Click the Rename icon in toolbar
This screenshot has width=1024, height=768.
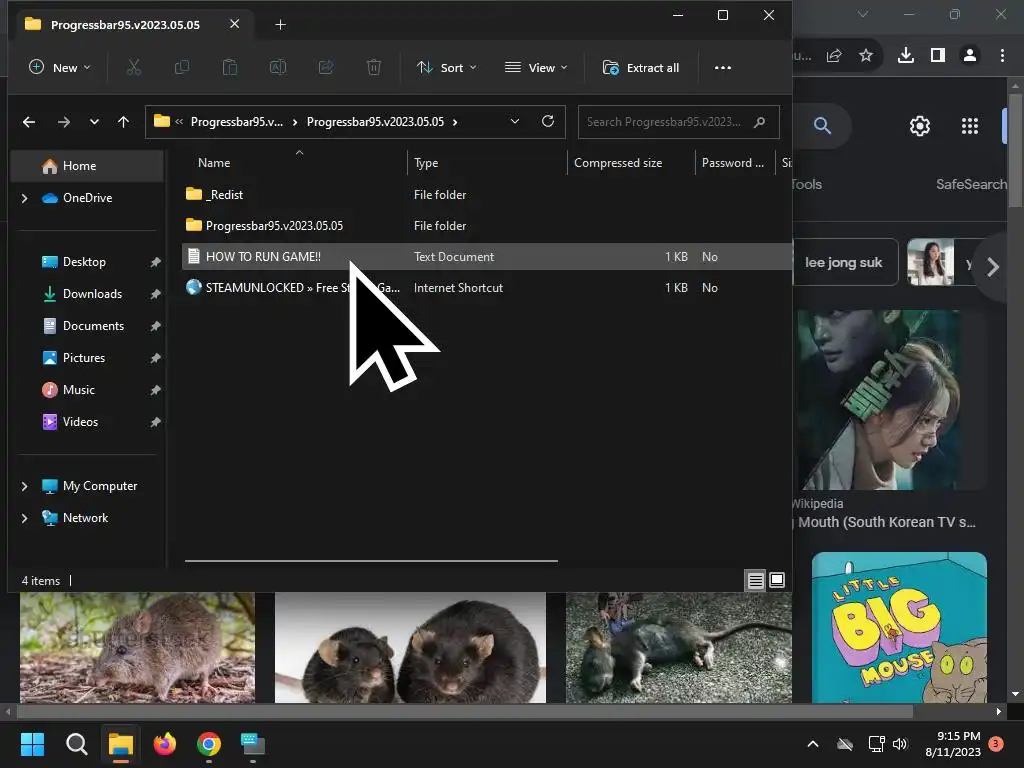[278, 67]
